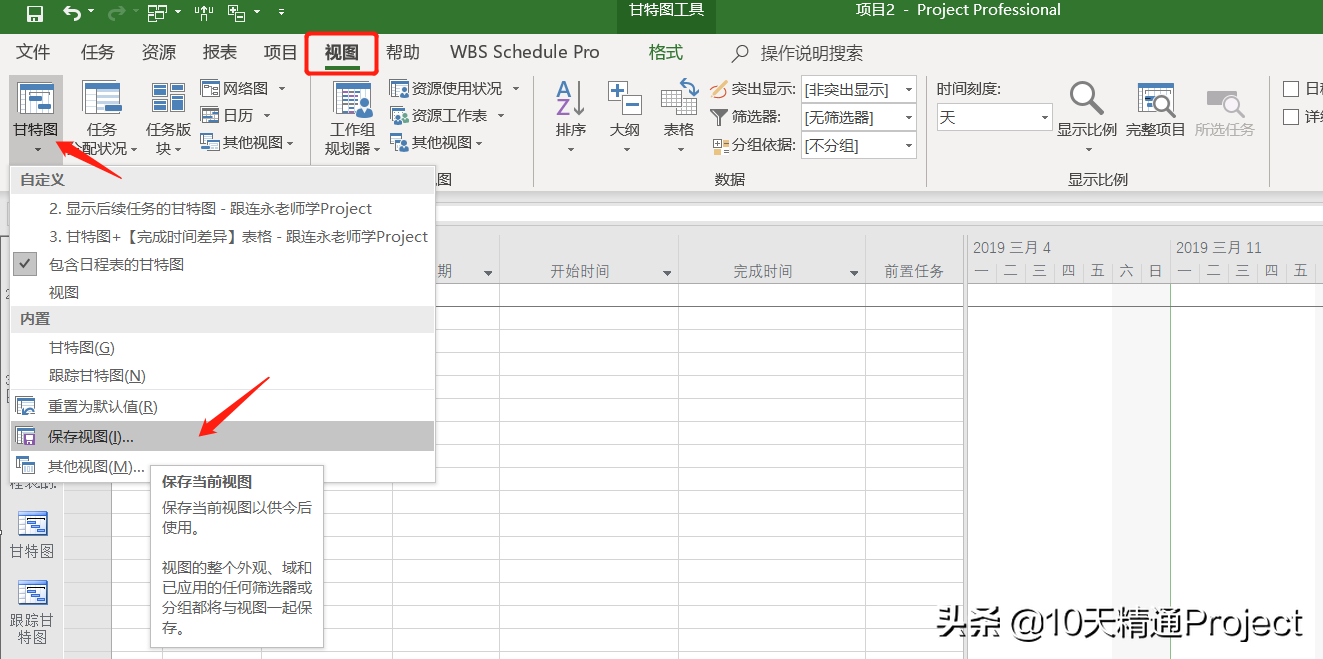This screenshot has width=1323, height=659.
Task: Click the 排序 (Sort) A-Z icon
Action: tap(570, 98)
